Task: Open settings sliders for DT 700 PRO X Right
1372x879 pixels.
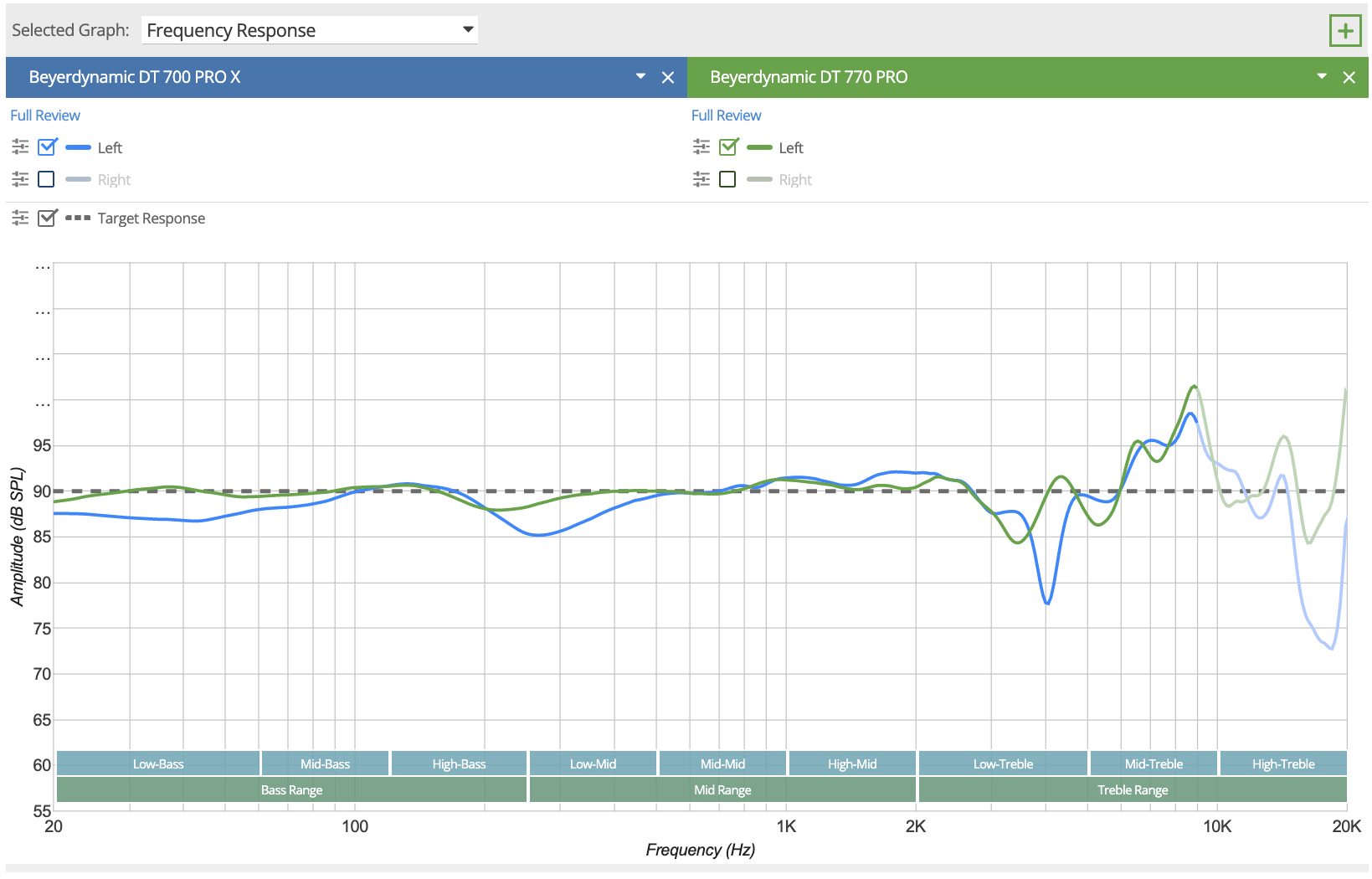Action: click(x=20, y=179)
